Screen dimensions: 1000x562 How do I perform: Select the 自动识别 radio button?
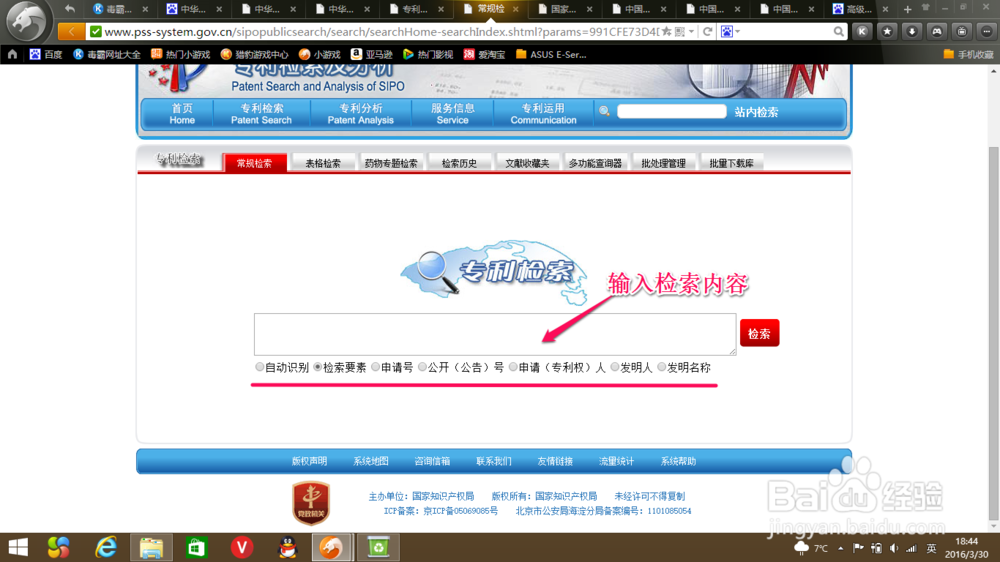[x=260, y=367]
